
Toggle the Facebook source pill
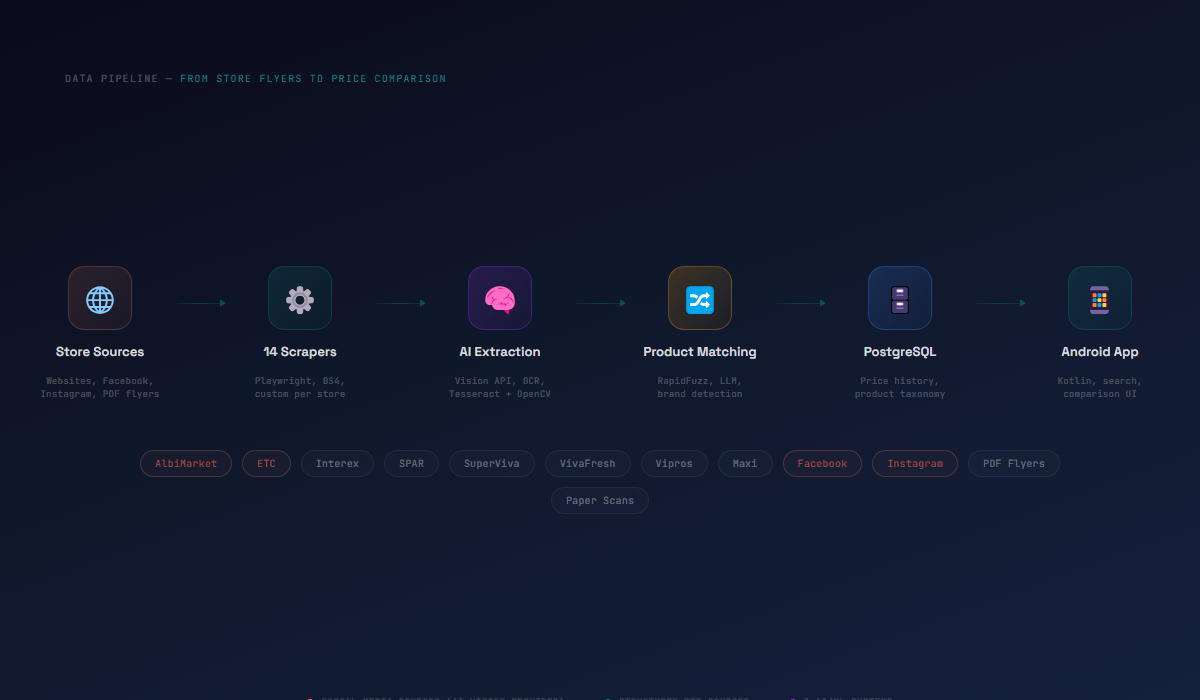tap(822, 463)
